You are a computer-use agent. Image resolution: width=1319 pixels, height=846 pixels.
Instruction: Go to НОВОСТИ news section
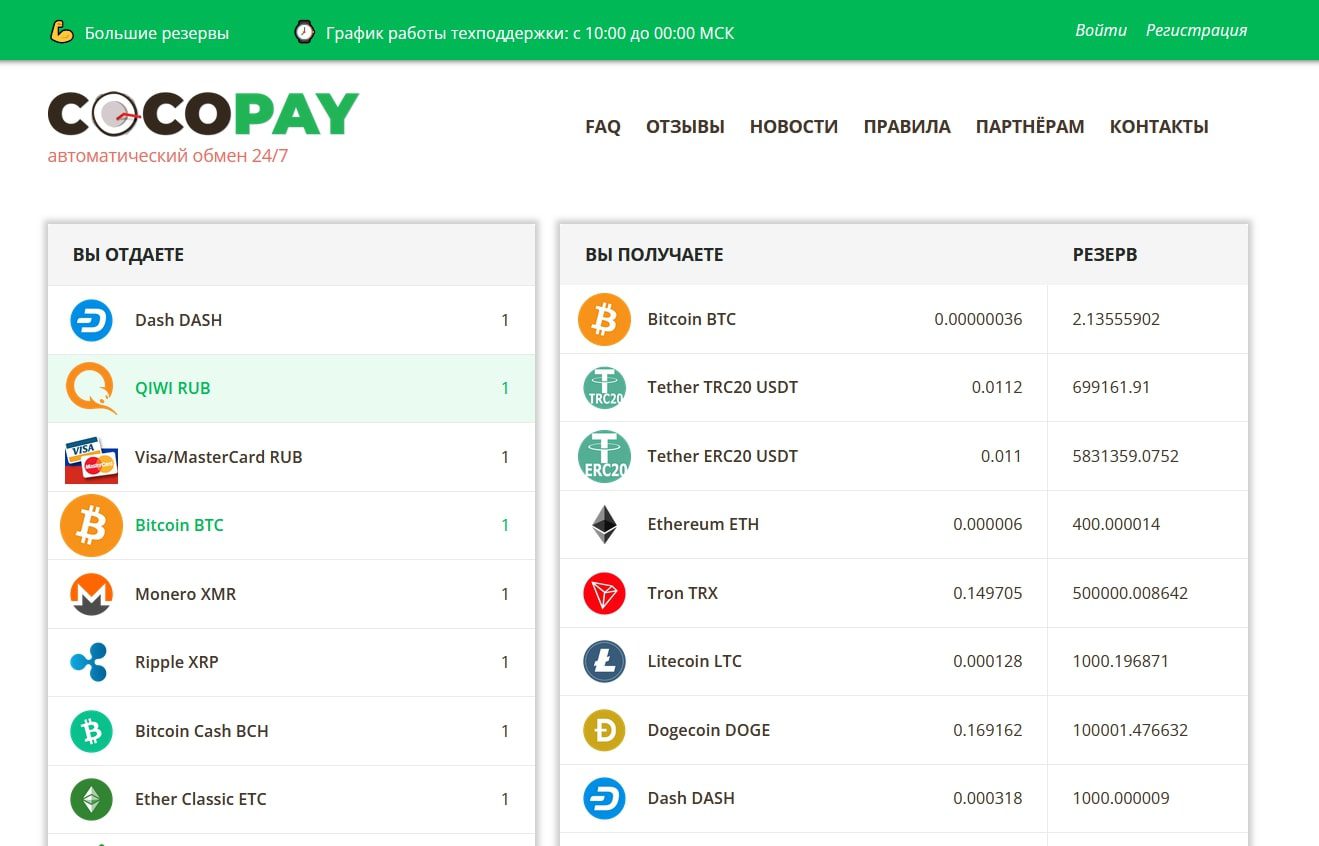(x=794, y=127)
